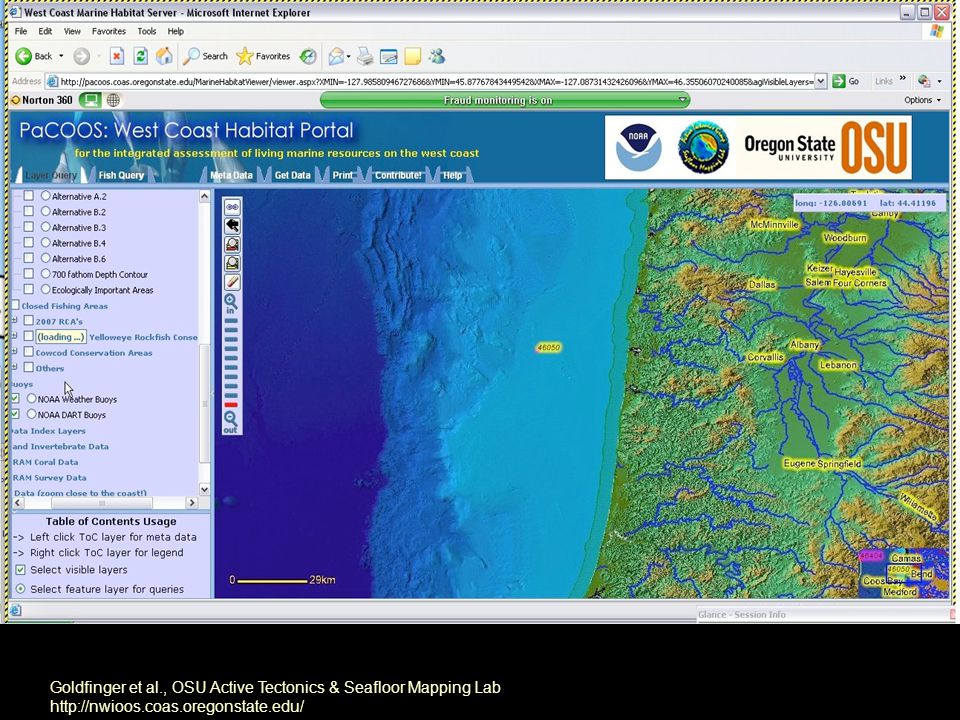This screenshot has width=960, height=720.
Task: Expand the Yelloweye Rockfish tree node
Action: coord(15,336)
